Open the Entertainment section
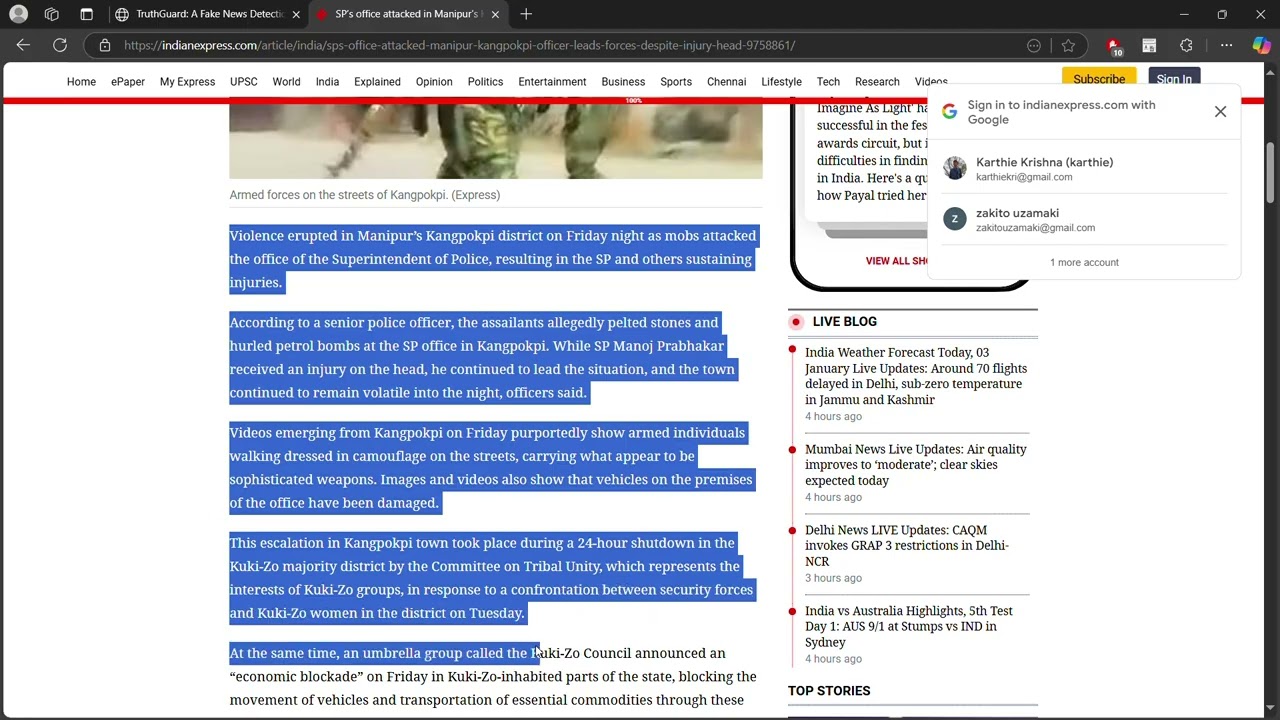Image resolution: width=1280 pixels, height=720 pixels. 552,82
